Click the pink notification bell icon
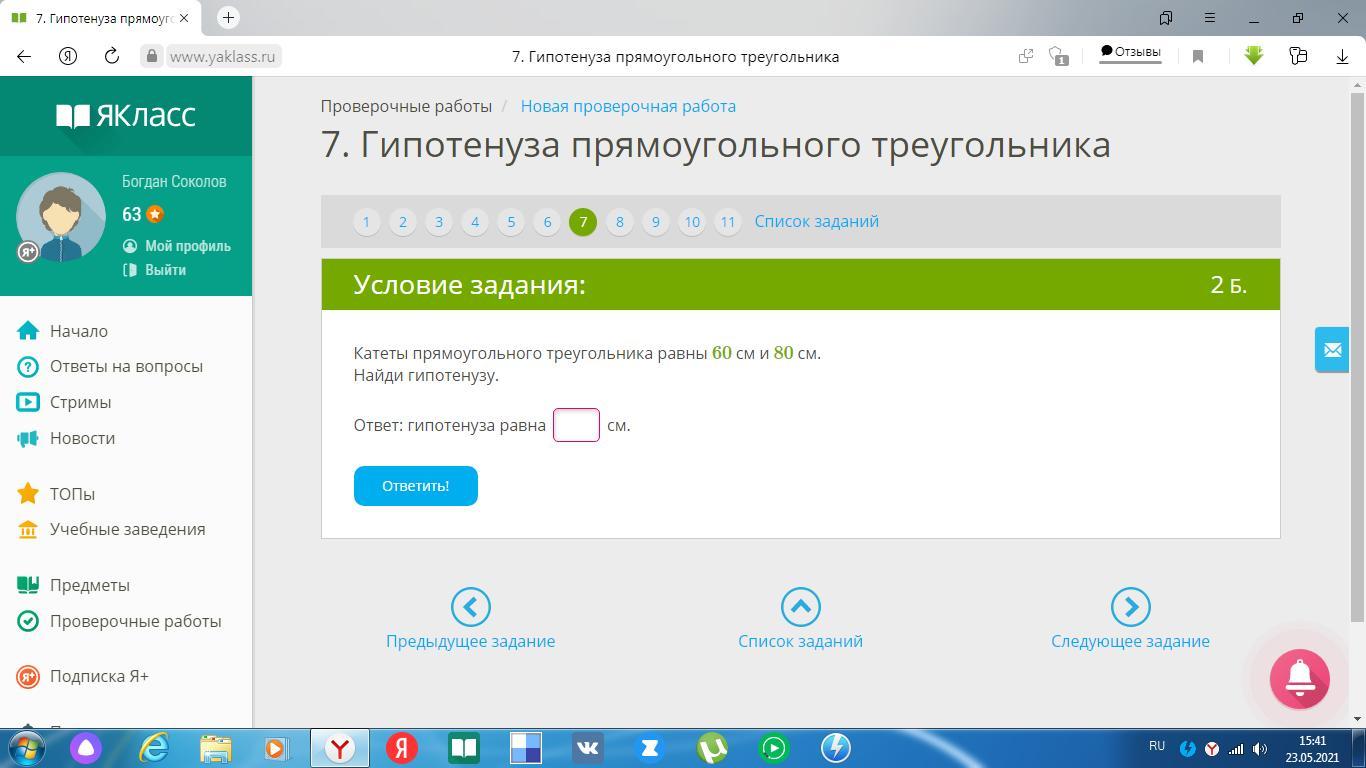The height and width of the screenshot is (768, 1366). pos(1299,679)
